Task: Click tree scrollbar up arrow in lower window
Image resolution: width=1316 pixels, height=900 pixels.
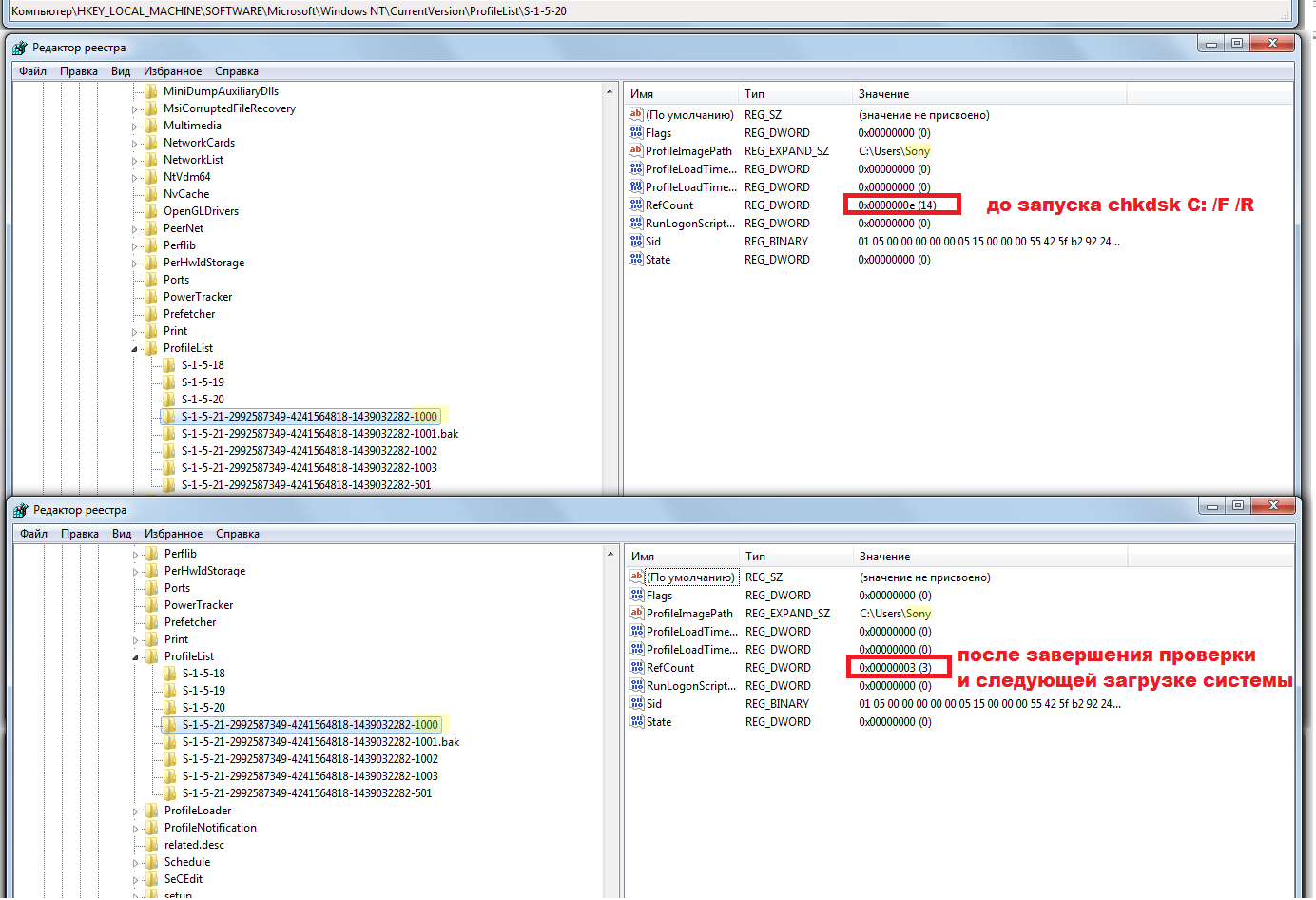Action: [610, 554]
